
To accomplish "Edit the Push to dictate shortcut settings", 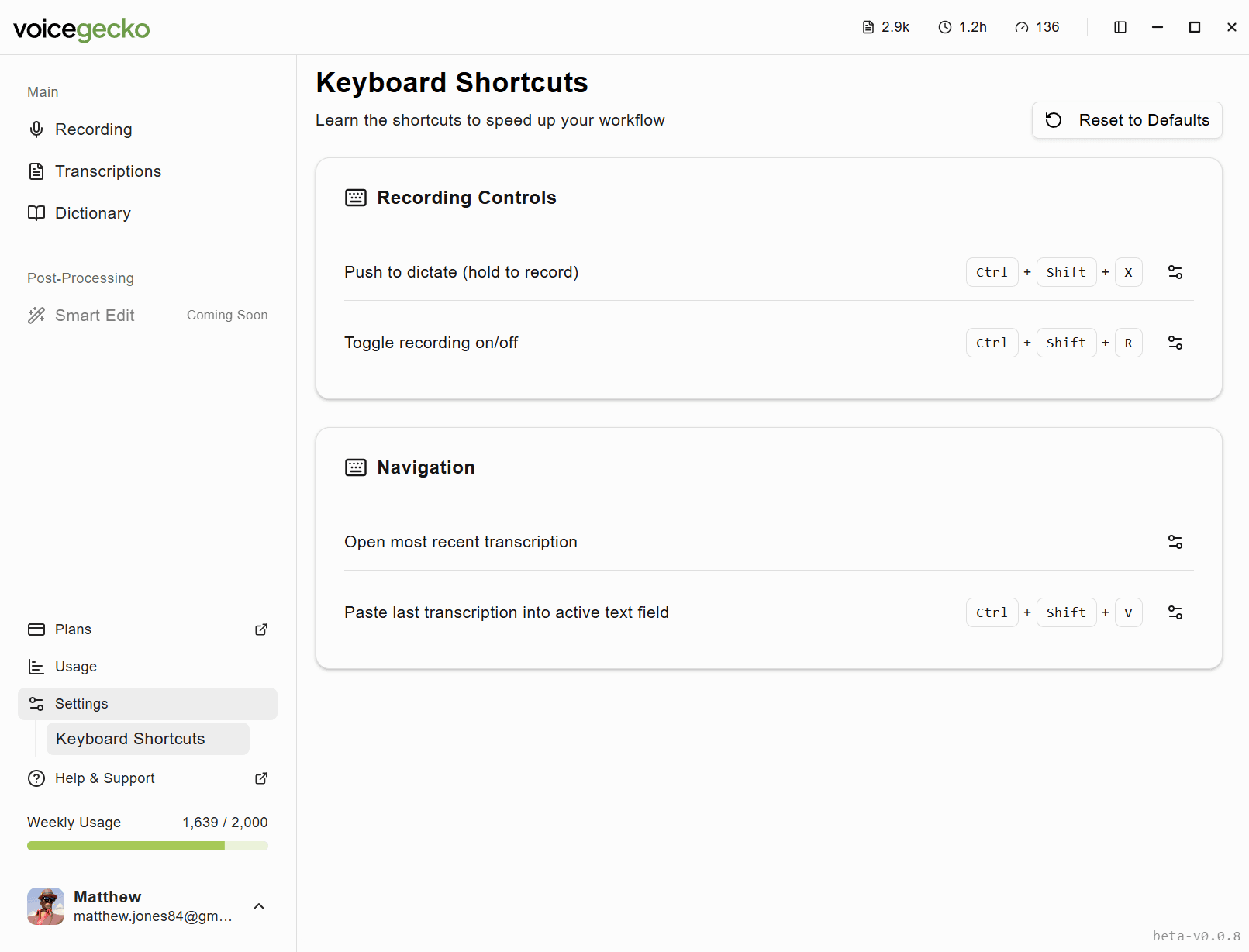I will (1175, 272).
